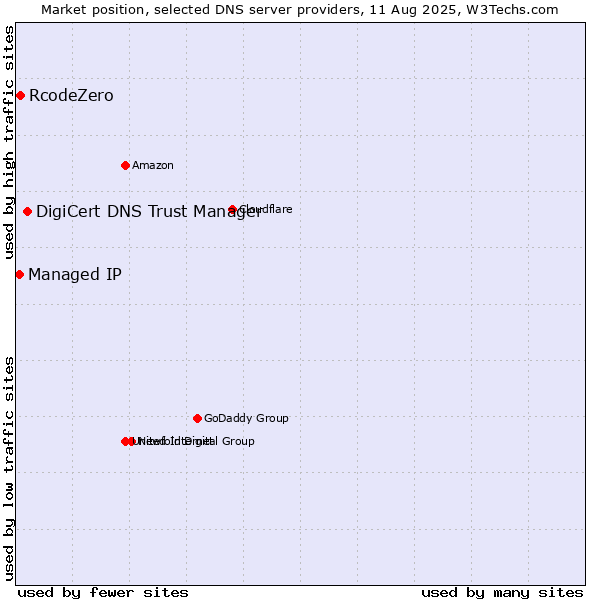Click the Managed IP red data point
Viewport: 600px width, 600px height.
click(x=20, y=275)
